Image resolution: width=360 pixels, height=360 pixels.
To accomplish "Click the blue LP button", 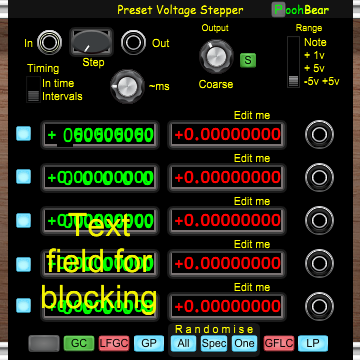I will 313,343.
